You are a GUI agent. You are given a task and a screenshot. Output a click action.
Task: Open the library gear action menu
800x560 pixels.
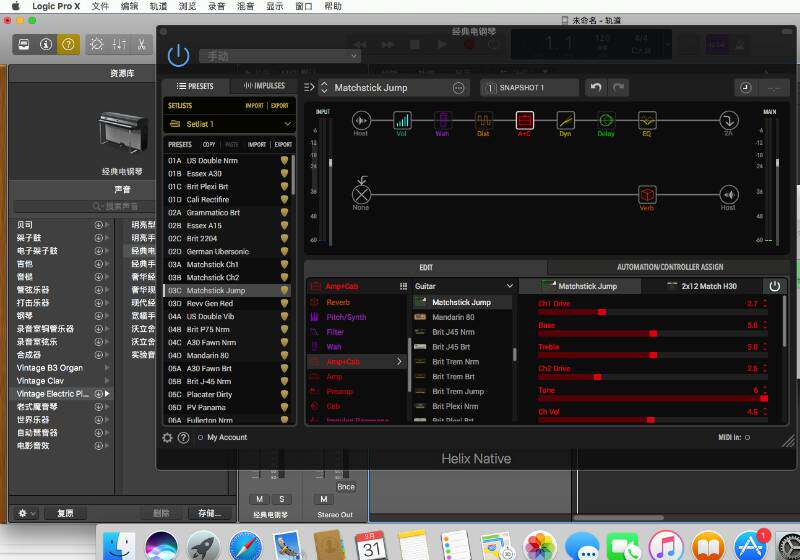click(26, 514)
